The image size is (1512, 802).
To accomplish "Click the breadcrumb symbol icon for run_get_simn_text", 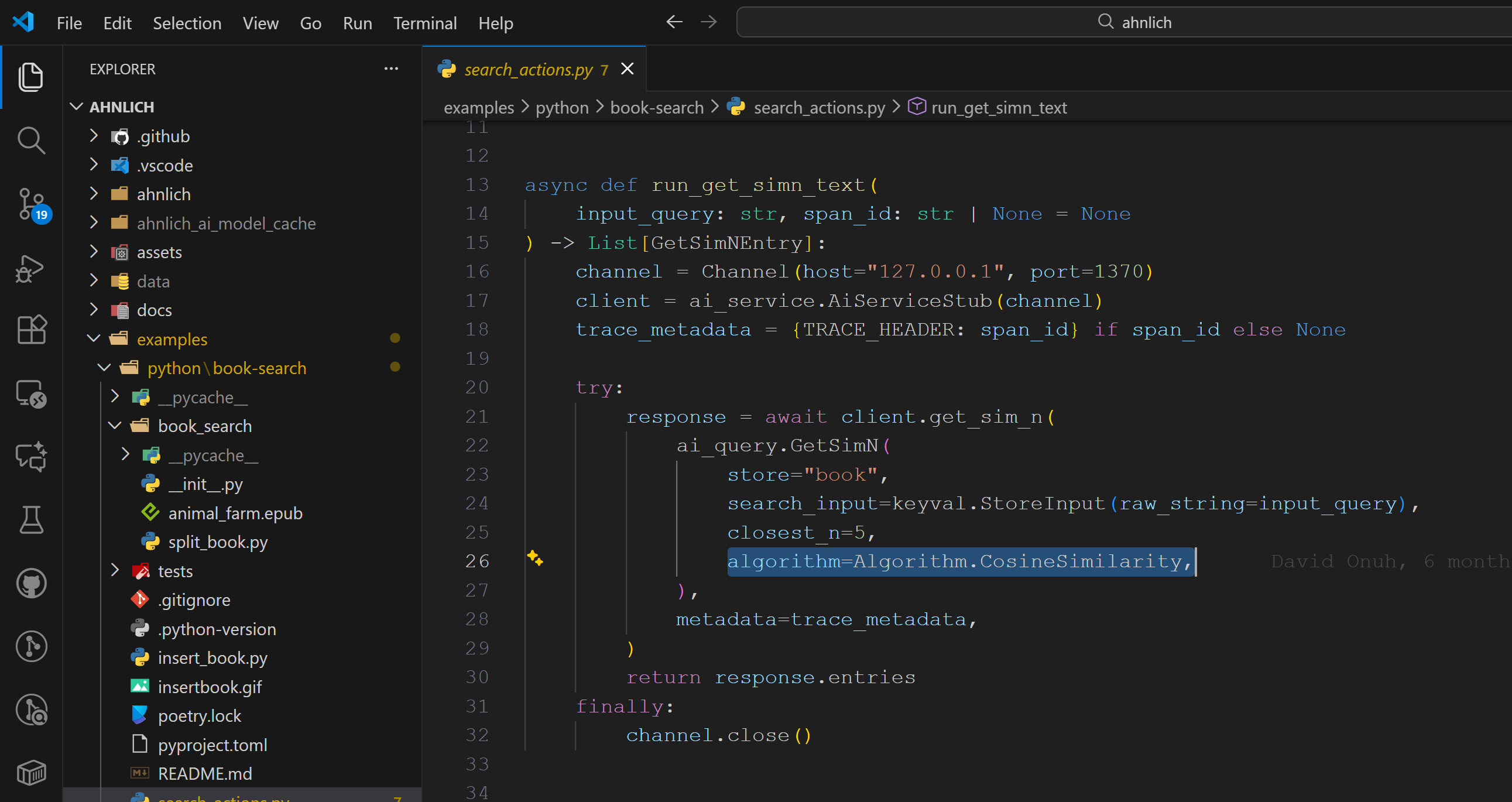I will click(916, 107).
